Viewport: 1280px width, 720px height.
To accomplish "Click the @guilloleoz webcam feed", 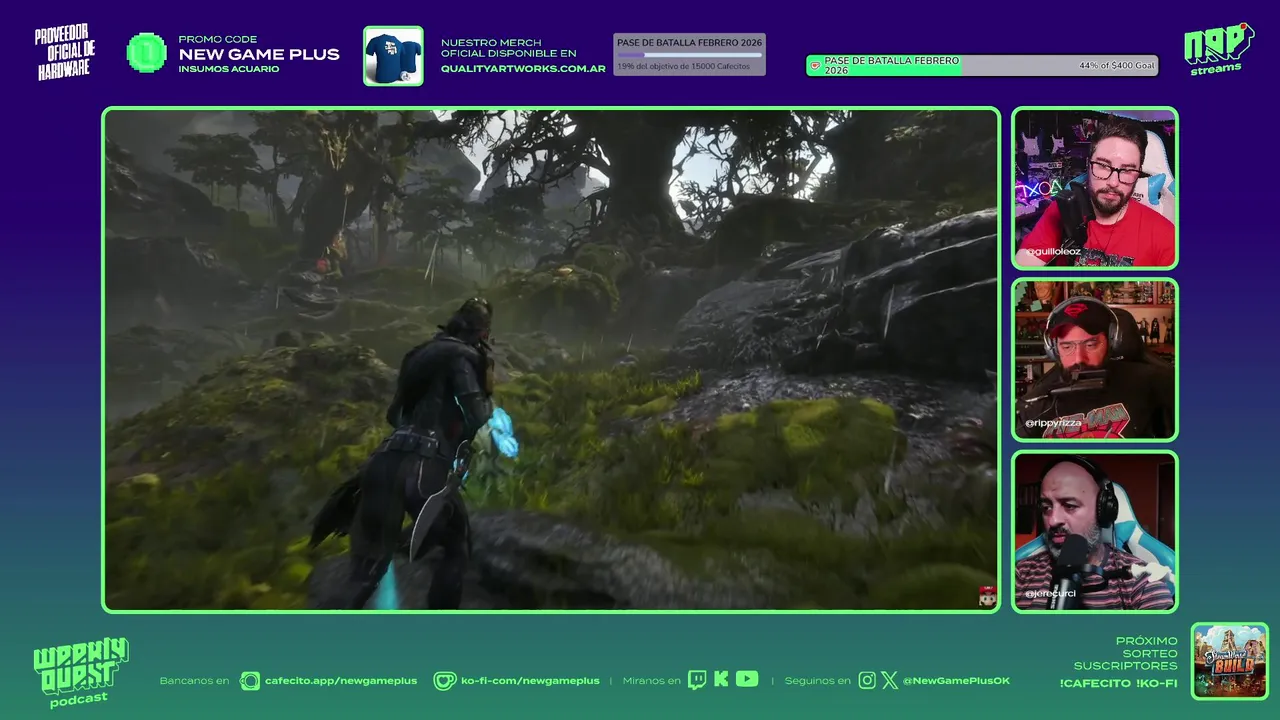I will click(x=1095, y=188).
